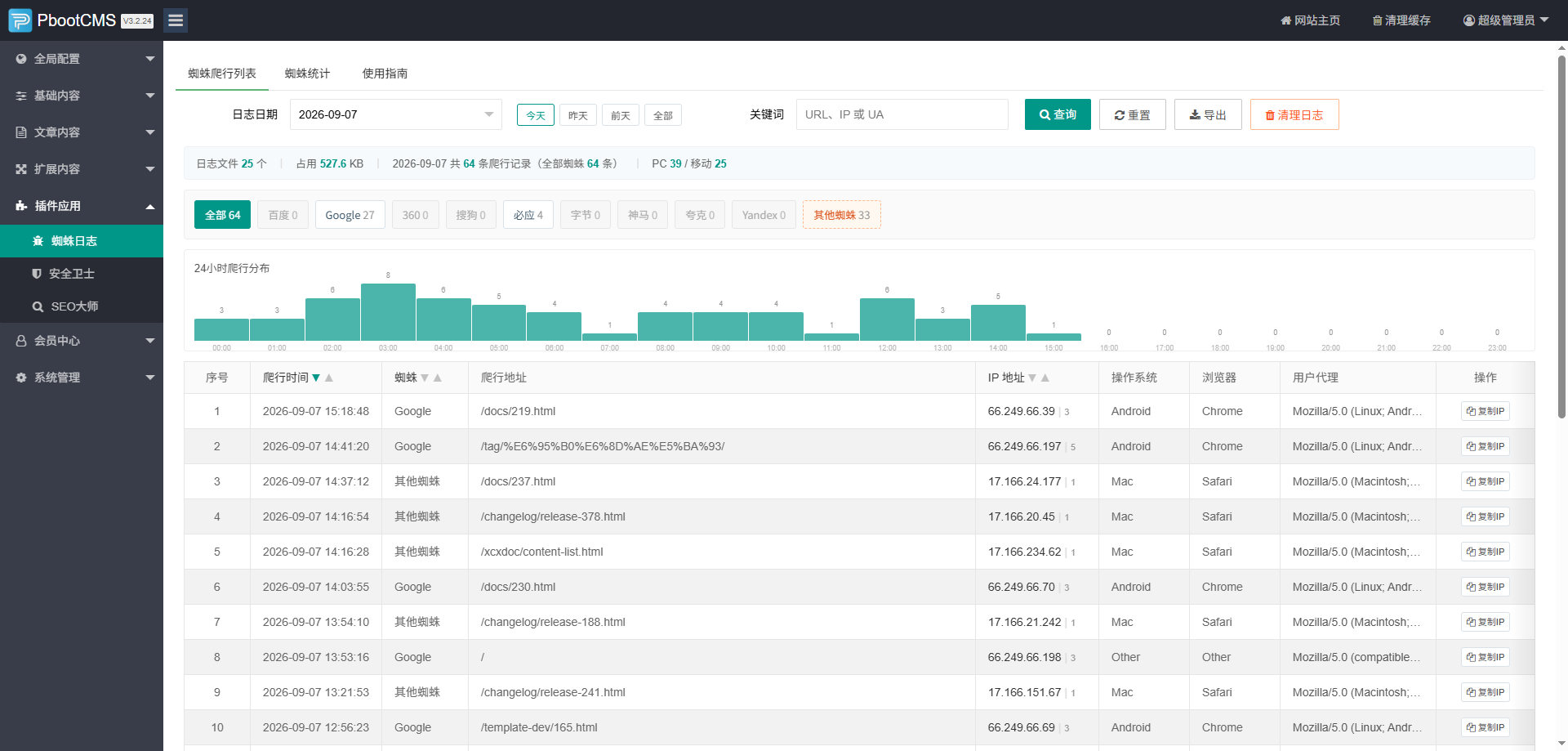The width and height of the screenshot is (1568, 751).
Task: Switch to the 使用指南 tab
Action: coord(385,74)
